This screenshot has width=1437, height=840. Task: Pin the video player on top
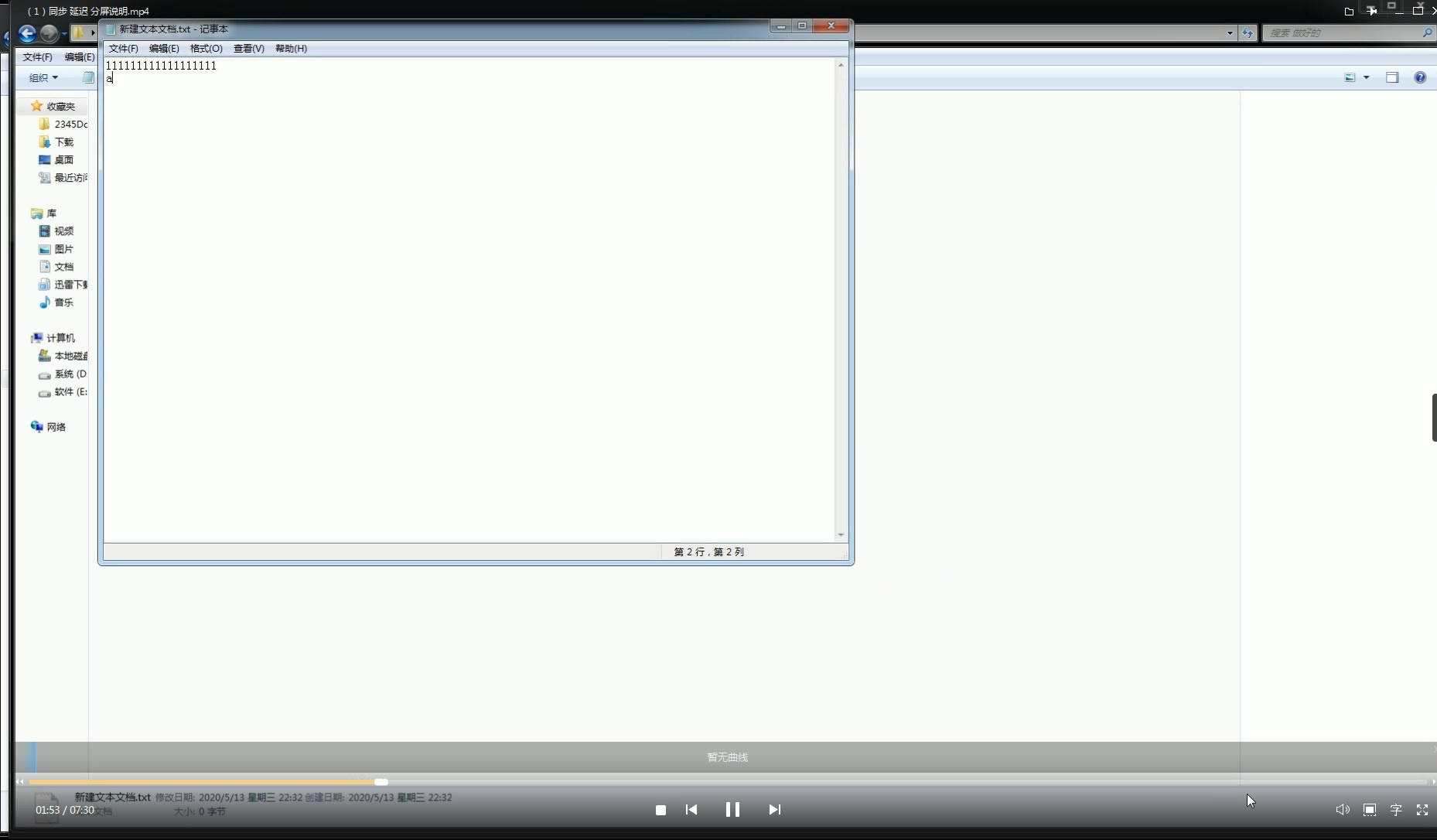click(x=1371, y=11)
